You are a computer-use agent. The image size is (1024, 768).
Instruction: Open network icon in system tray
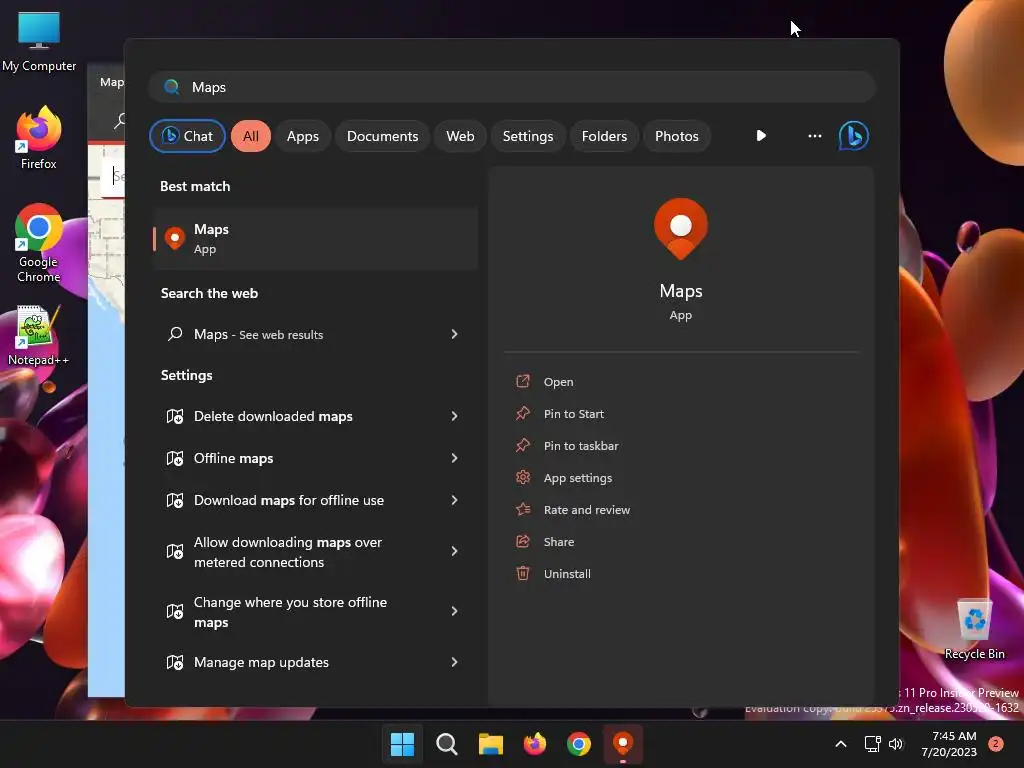[x=872, y=744]
